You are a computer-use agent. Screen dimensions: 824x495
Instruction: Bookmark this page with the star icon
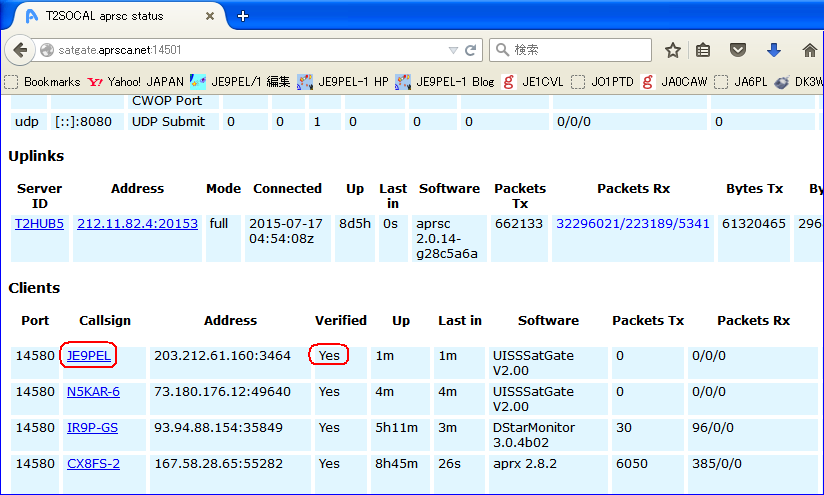pos(673,50)
